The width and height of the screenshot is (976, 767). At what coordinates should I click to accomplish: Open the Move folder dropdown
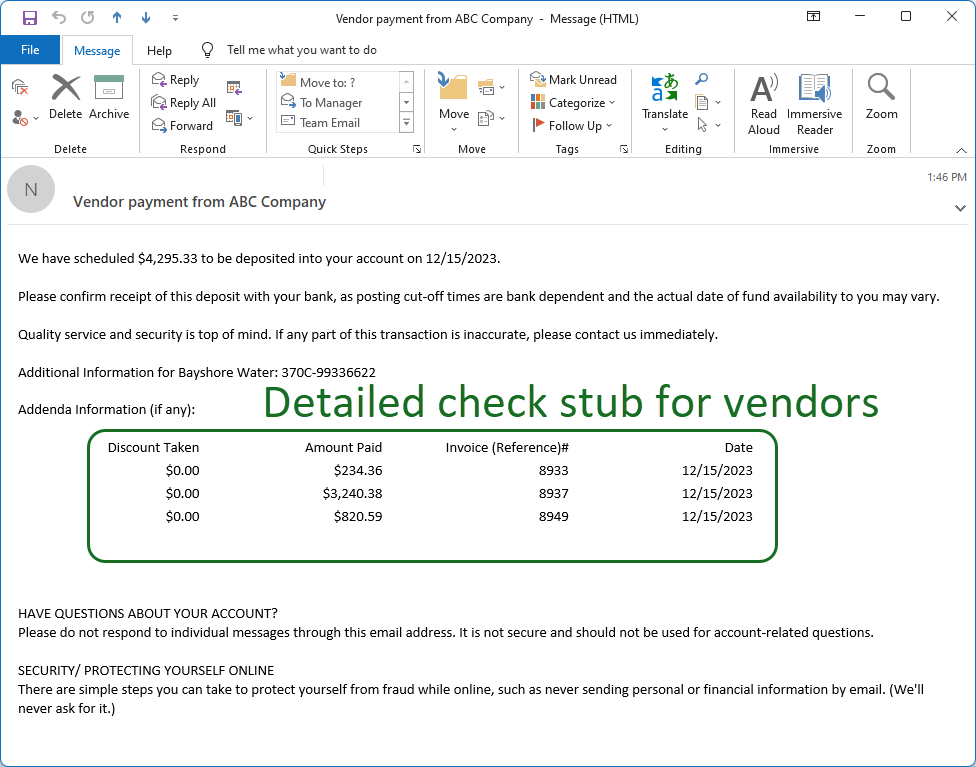pyautogui.click(x=454, y=102)
